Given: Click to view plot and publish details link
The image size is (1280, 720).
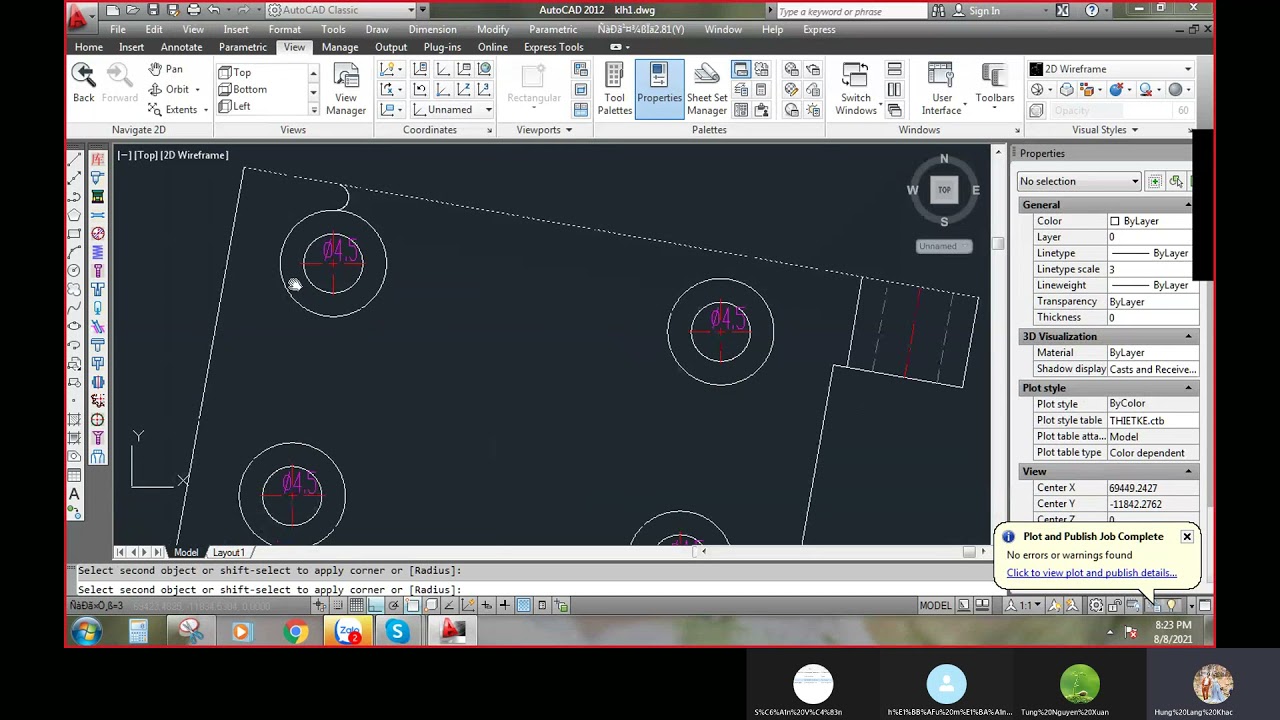Looking at the screenshot, I should coord(1091,573).
